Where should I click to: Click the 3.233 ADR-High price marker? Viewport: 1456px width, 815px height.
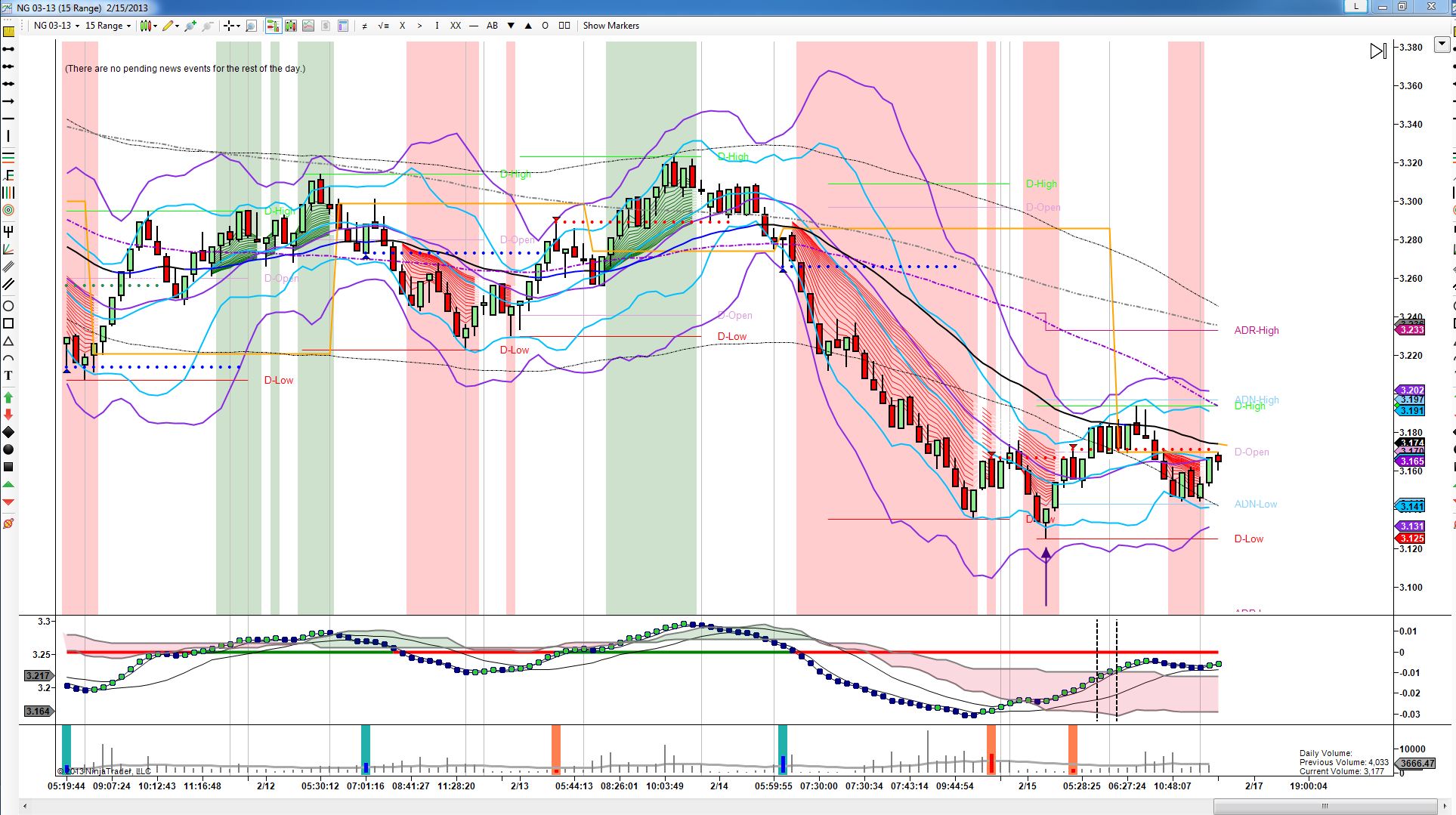pyautogui.click(x=1411, y=330)
